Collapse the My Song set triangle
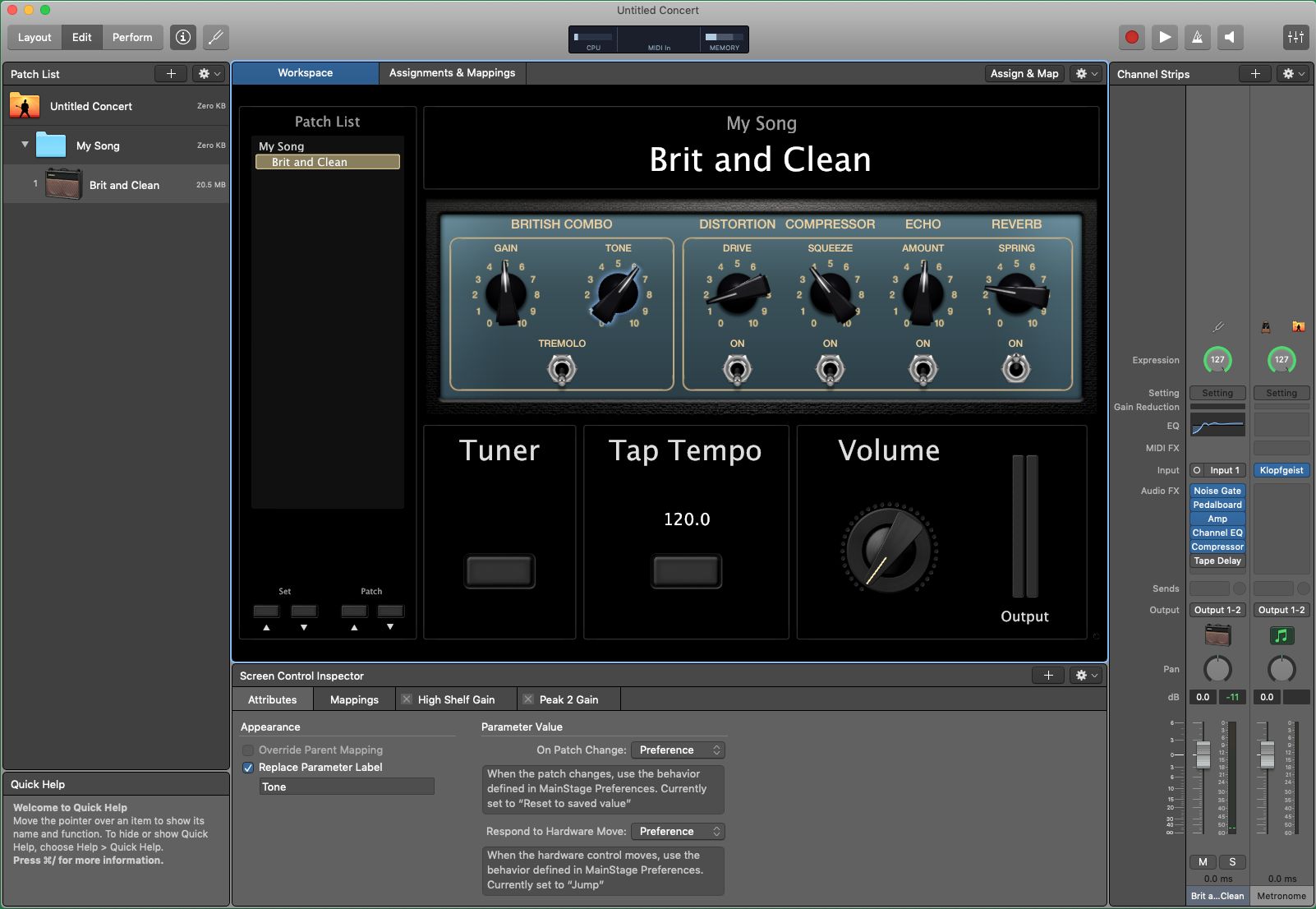This screenshot has height=909, width=1316. [x=25, y=145]
